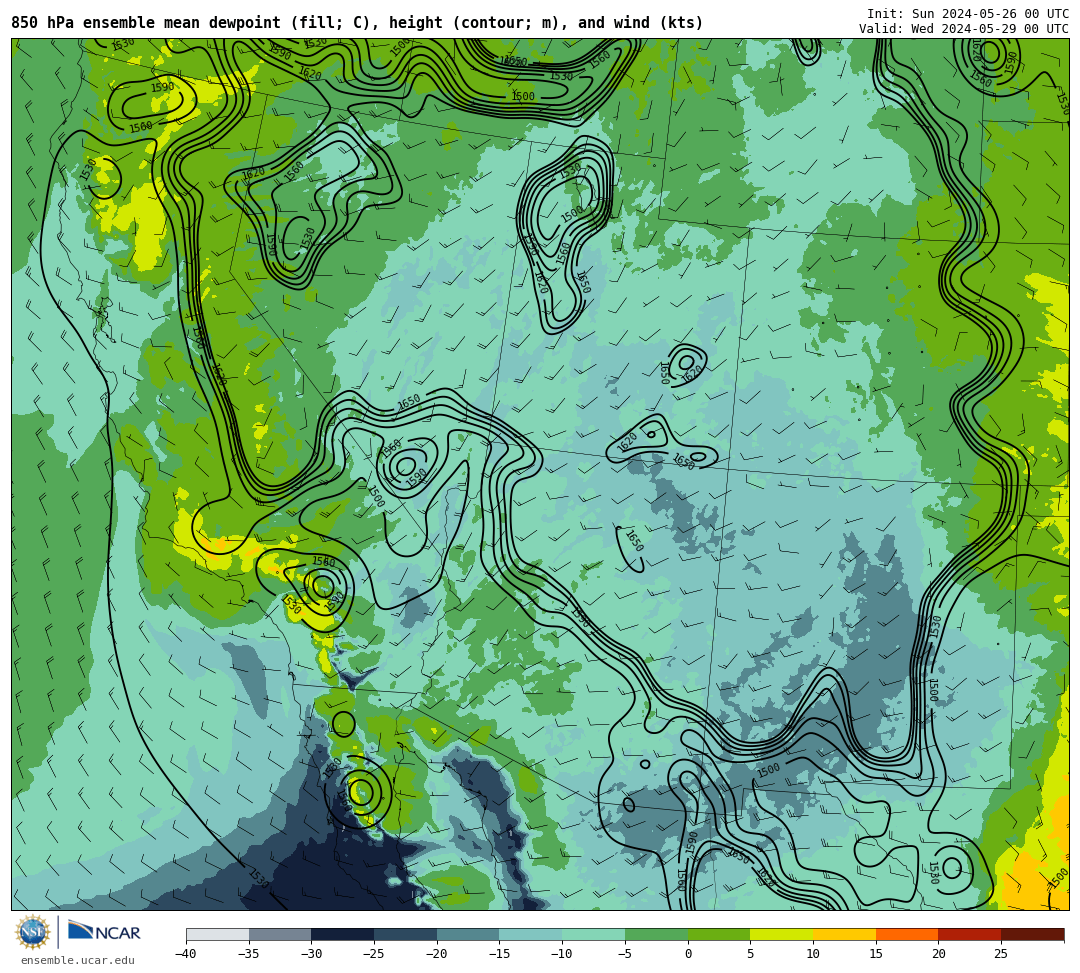Pick the darkest navy -30 to -25 colorbar segment
This screenshot has width=1080, height=973.
click(343, 934)
